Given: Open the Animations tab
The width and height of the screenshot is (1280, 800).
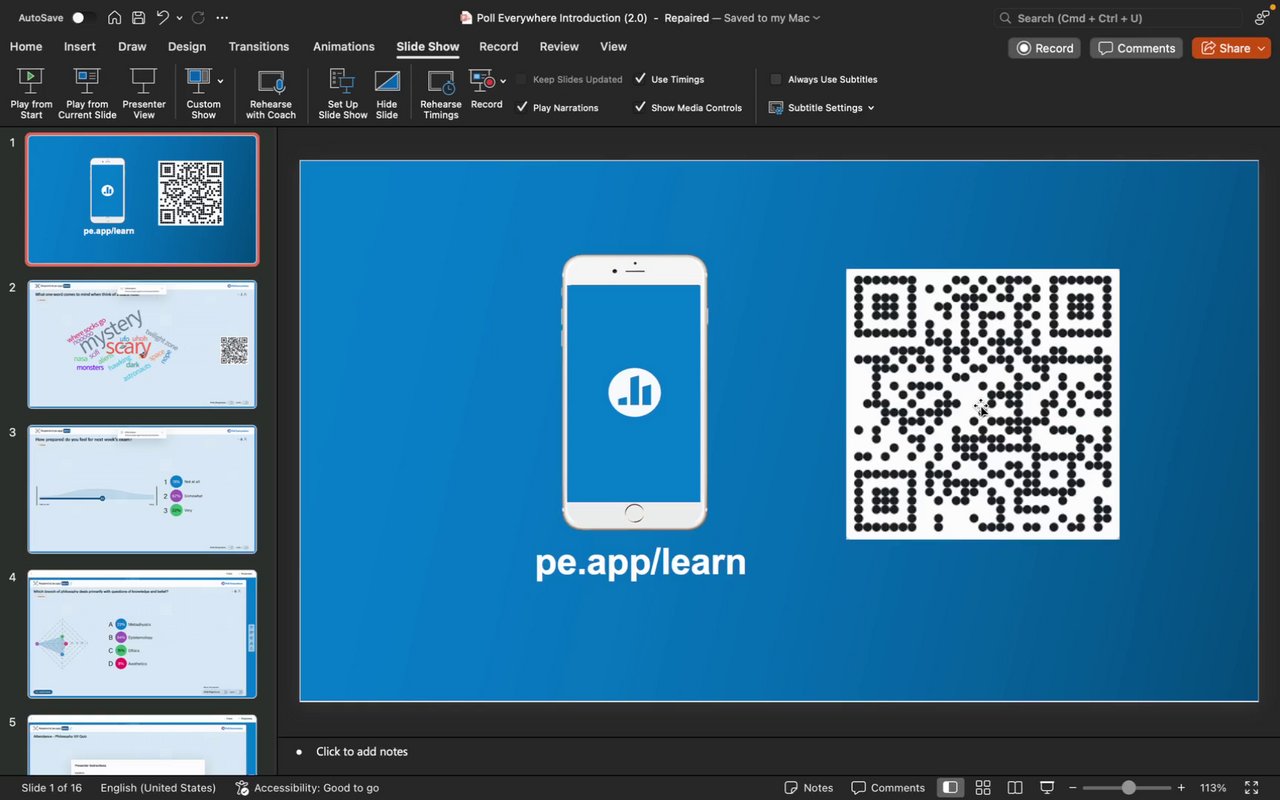Looking at the screenshot, I should point(344,47).
